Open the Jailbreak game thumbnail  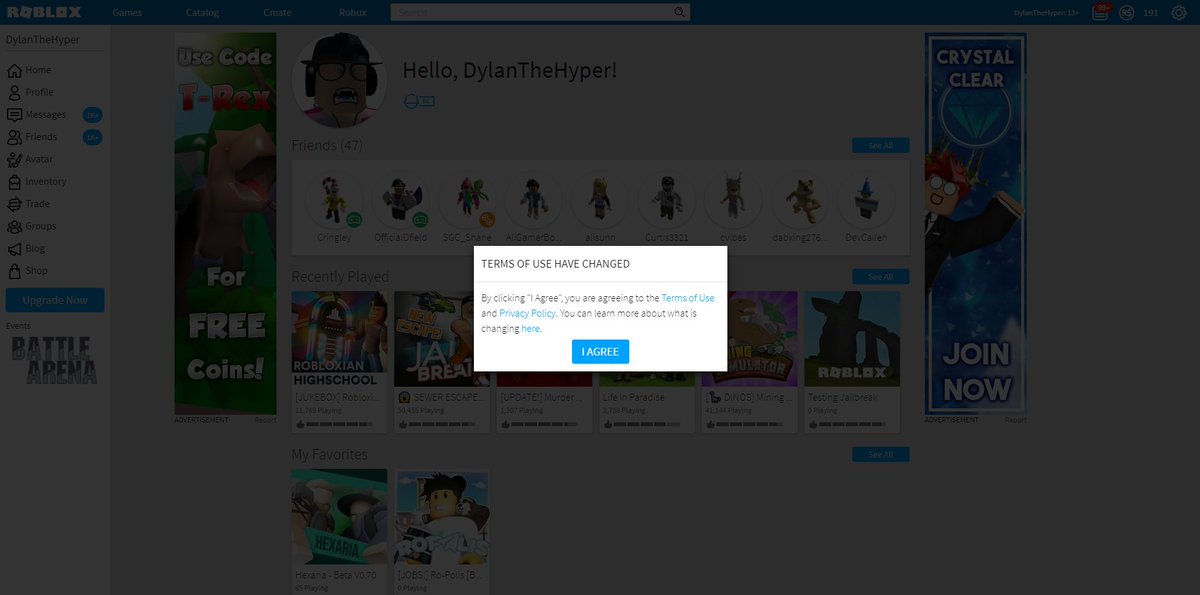tap(441, 339)
